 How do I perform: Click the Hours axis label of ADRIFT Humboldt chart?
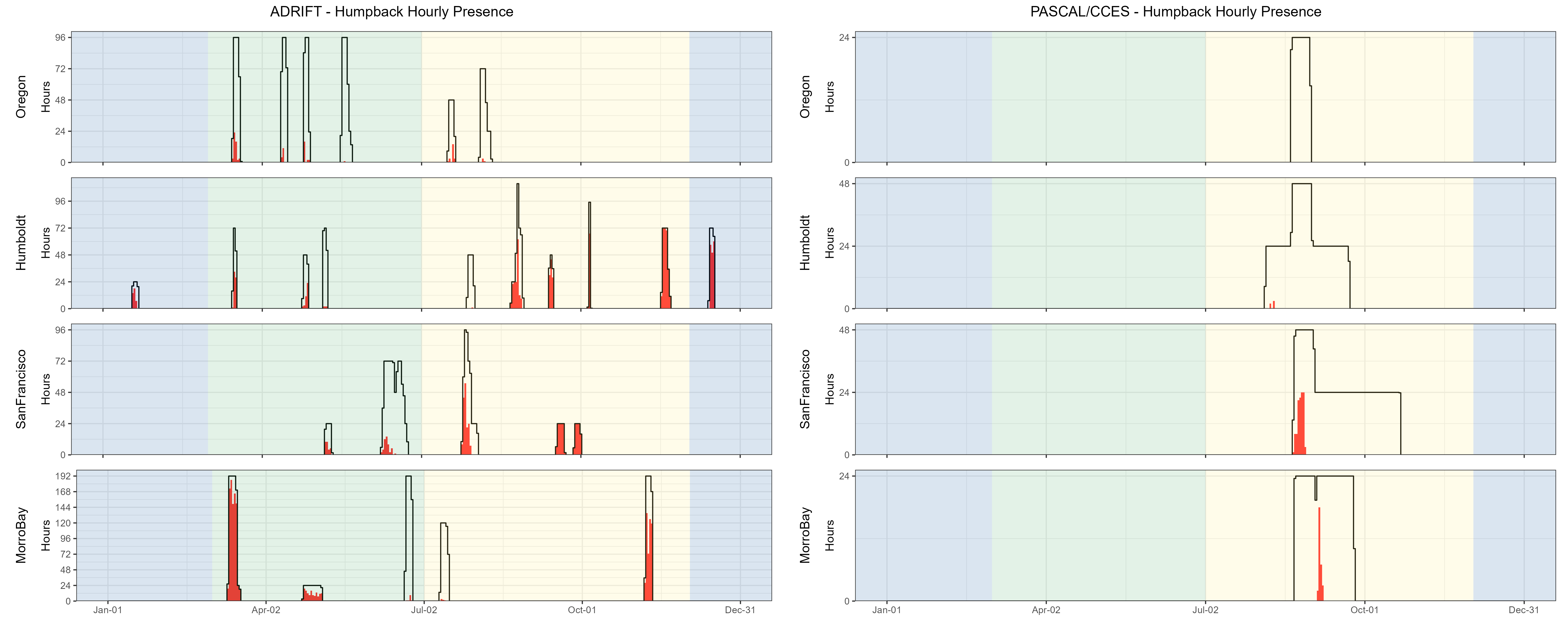46,243
